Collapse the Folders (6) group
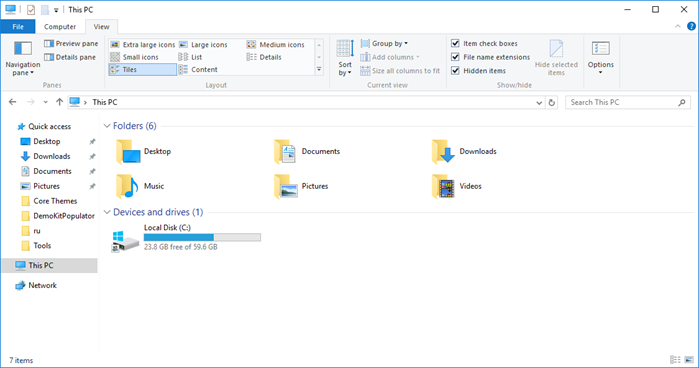 point(107,126)
